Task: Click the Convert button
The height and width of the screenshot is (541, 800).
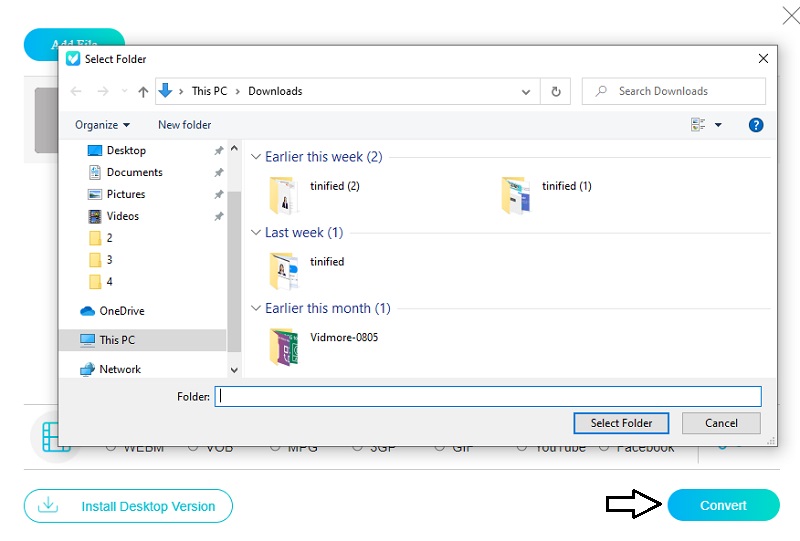Action: click(723, 506)
